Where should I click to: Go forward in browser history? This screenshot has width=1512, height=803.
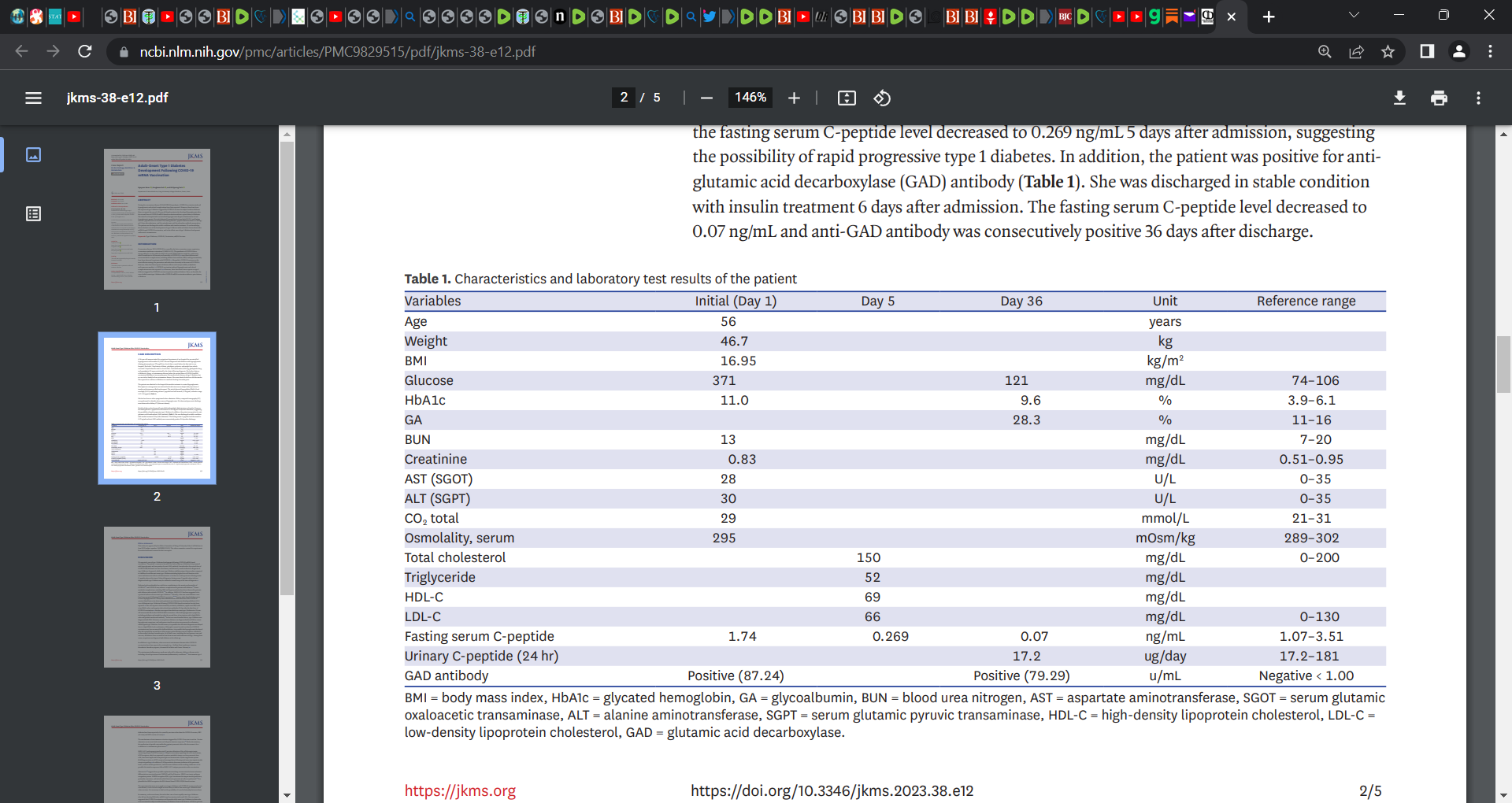53,51
